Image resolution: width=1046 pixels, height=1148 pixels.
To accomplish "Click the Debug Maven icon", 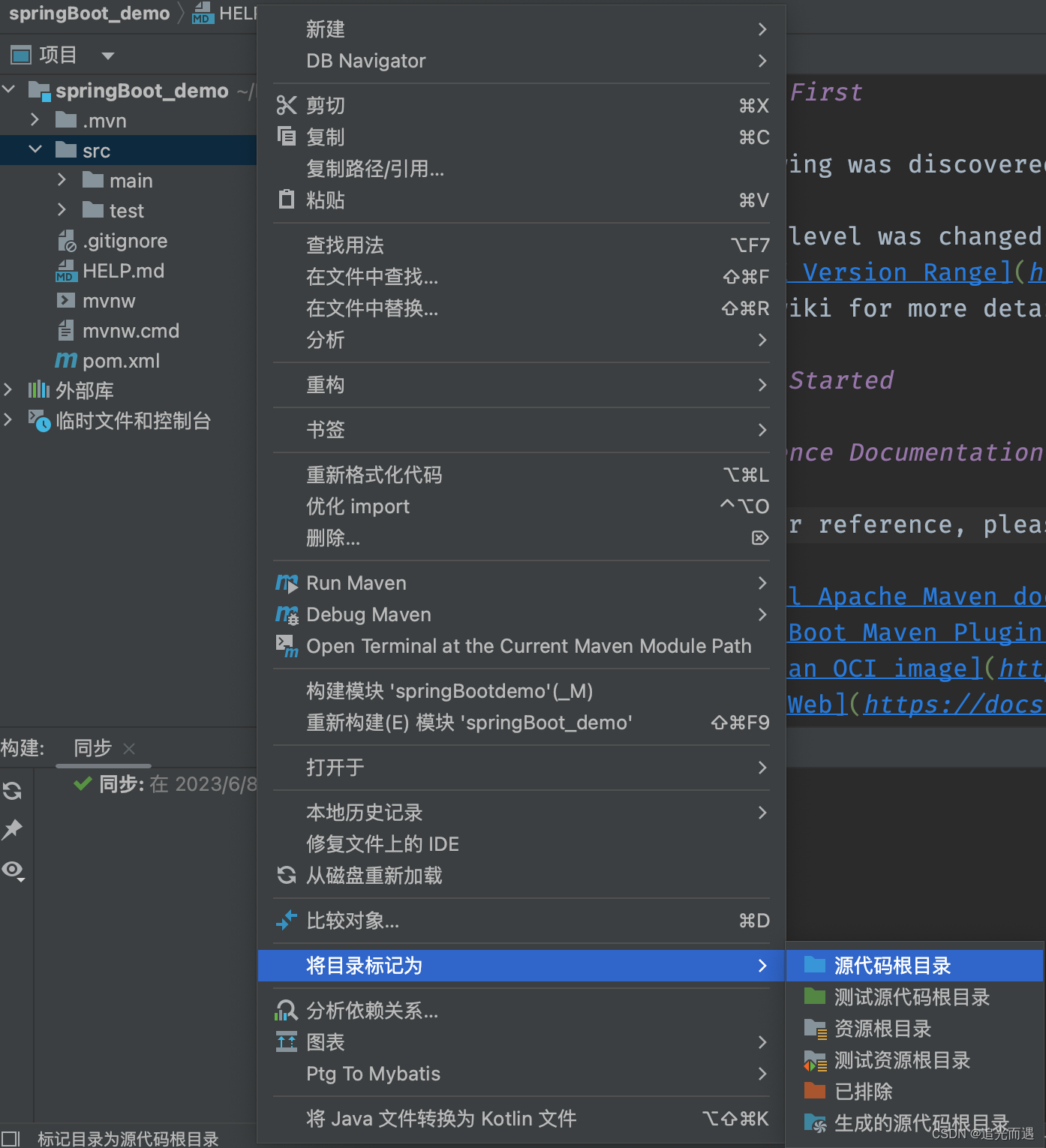I will pos(287,615).
